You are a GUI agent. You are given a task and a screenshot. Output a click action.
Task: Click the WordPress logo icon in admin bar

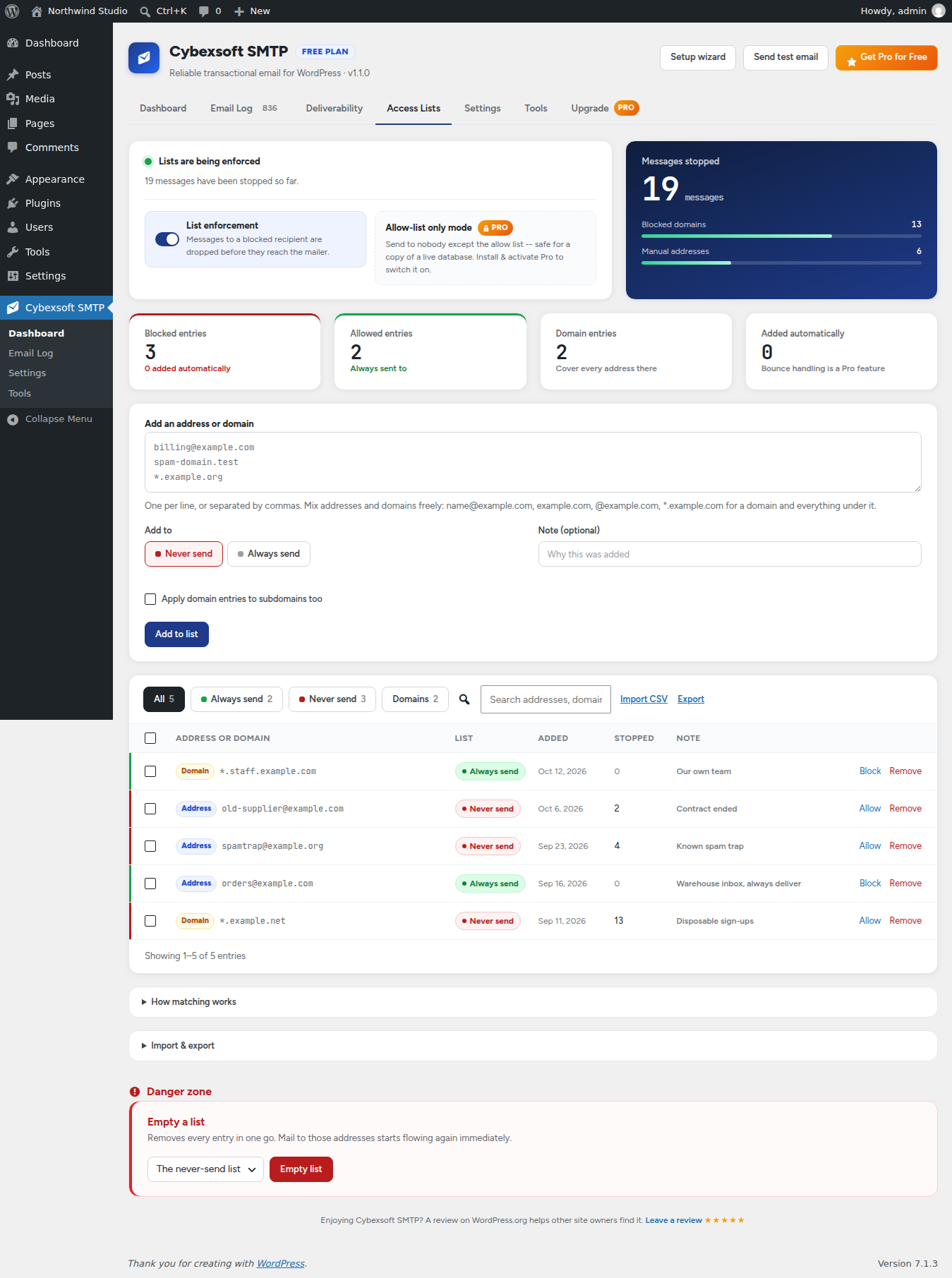(x=12, y=11)
